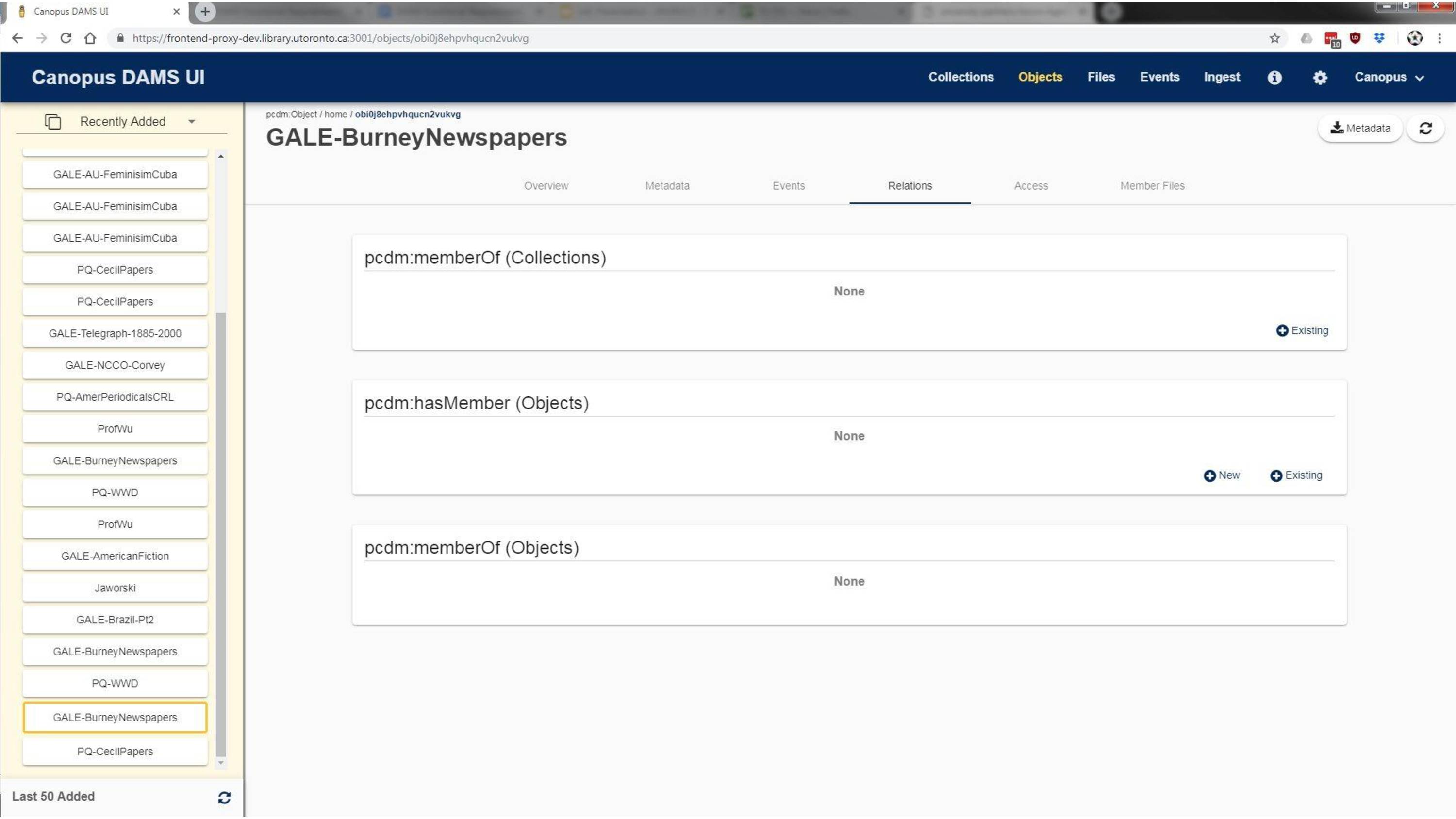Switch to the Overview tab
The image size is (1456, 819).
[x=546, y=186]
